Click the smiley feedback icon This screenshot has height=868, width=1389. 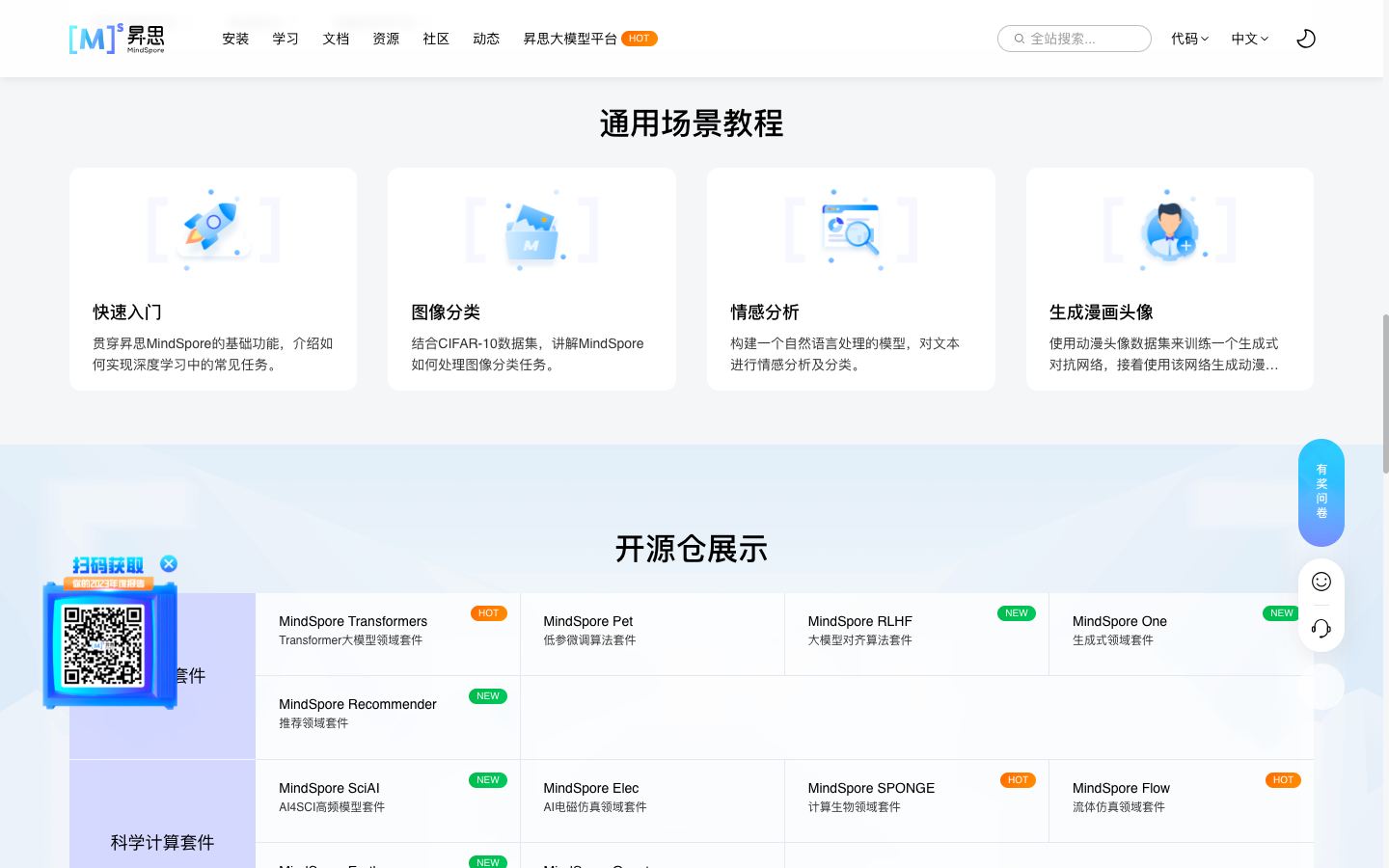click(x=1321, y=582)
